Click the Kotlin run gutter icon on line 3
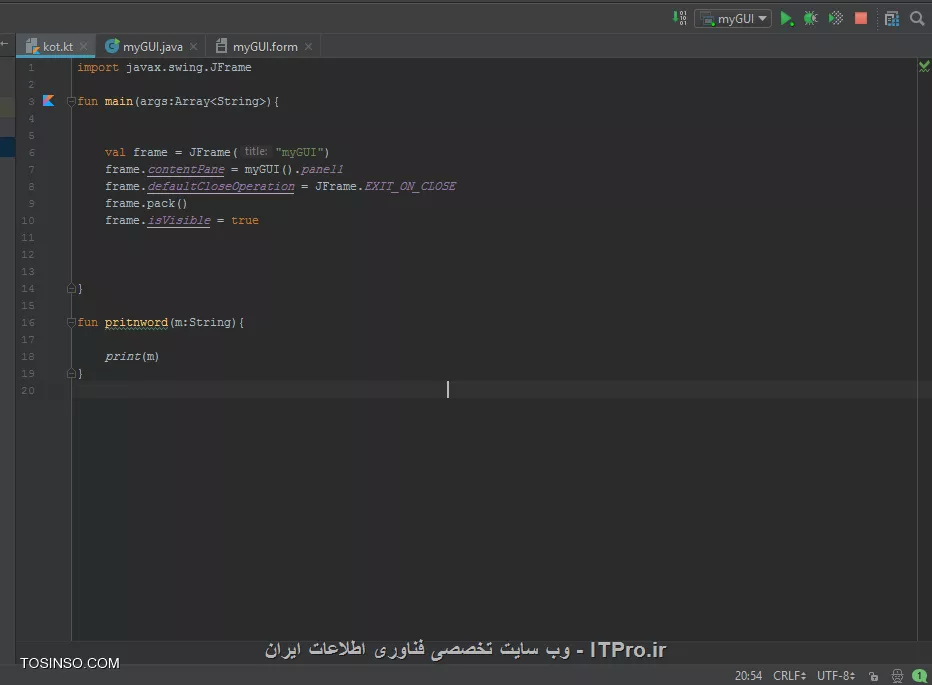This screenshot has width=932, height=685. [x=49, y=100]
